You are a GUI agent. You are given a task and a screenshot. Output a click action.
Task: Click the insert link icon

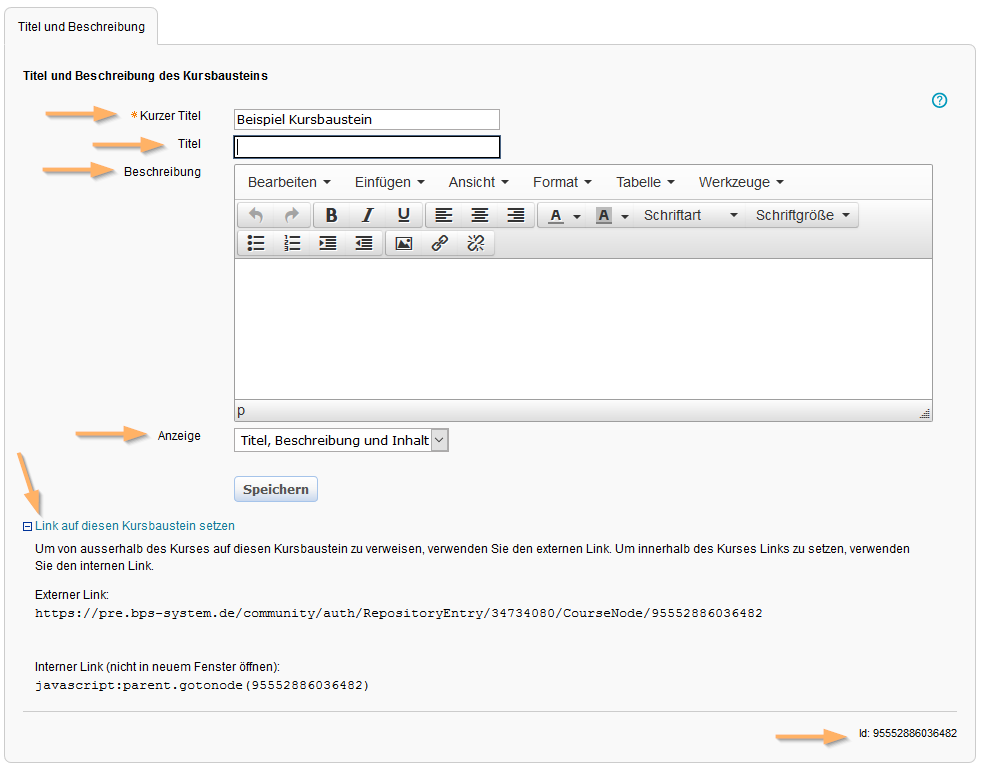pos(439,243)
